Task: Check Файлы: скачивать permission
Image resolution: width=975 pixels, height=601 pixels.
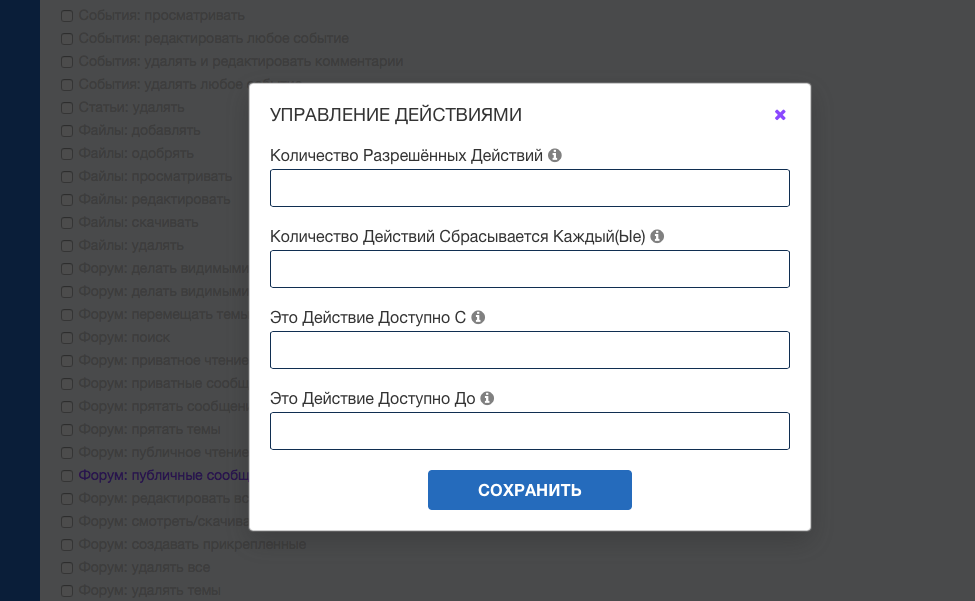Action: 67,223
